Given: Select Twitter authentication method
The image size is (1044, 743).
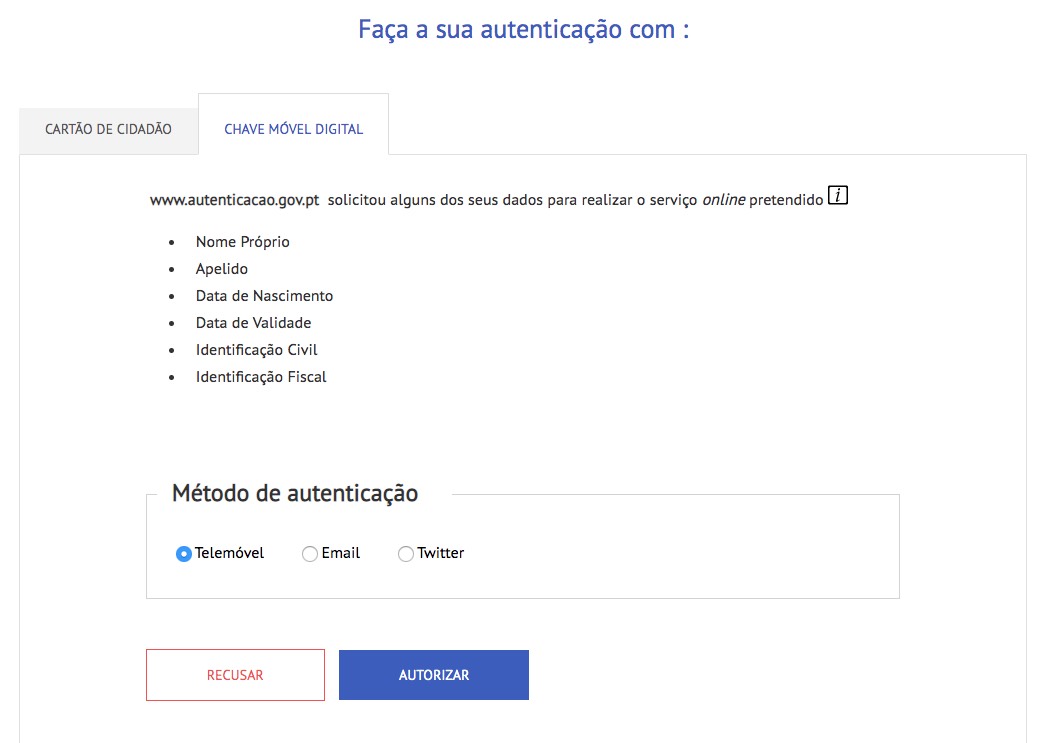Looking at the screenshot, I should [406, 553].
